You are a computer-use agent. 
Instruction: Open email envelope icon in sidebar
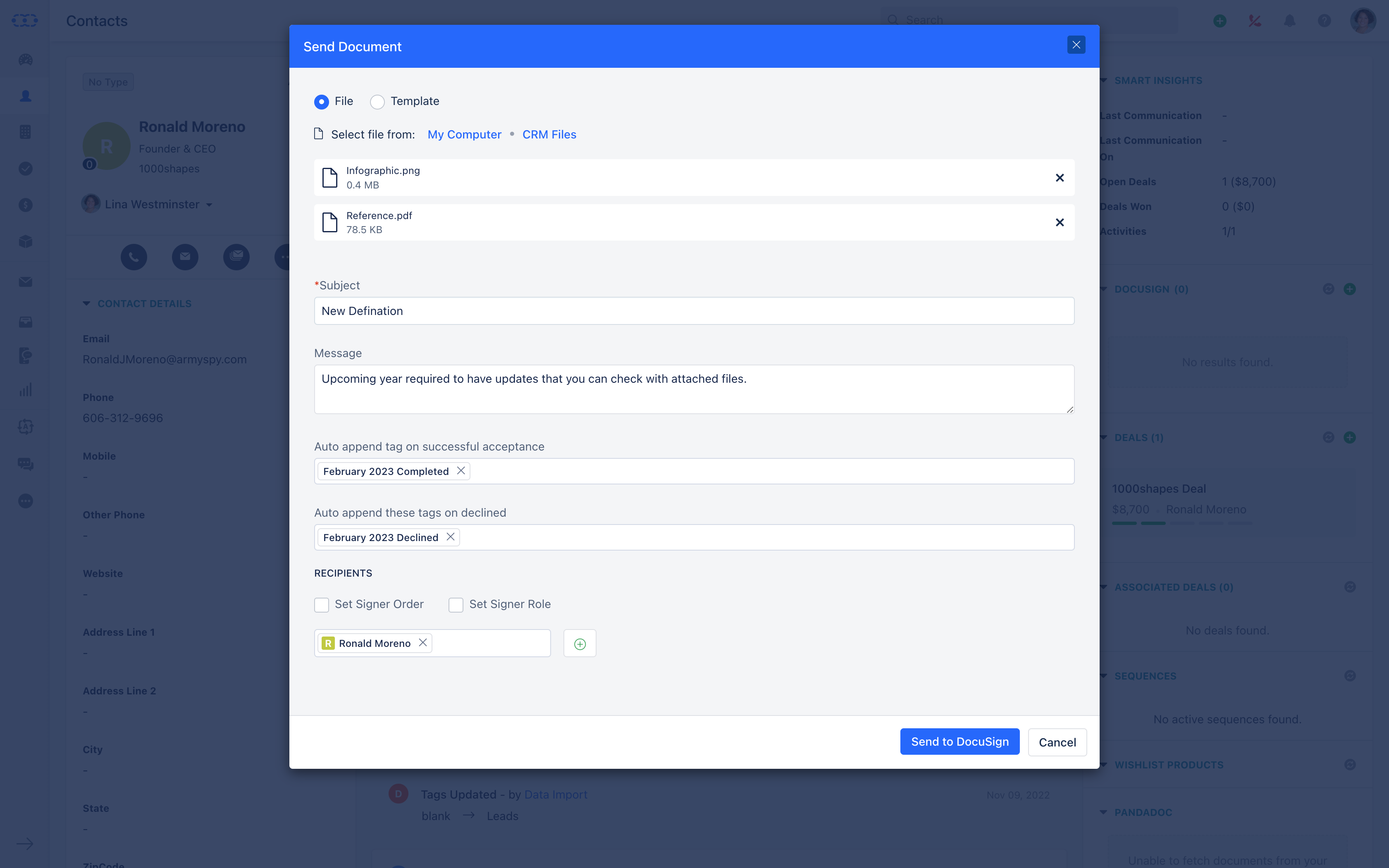[x=25, y=282]
